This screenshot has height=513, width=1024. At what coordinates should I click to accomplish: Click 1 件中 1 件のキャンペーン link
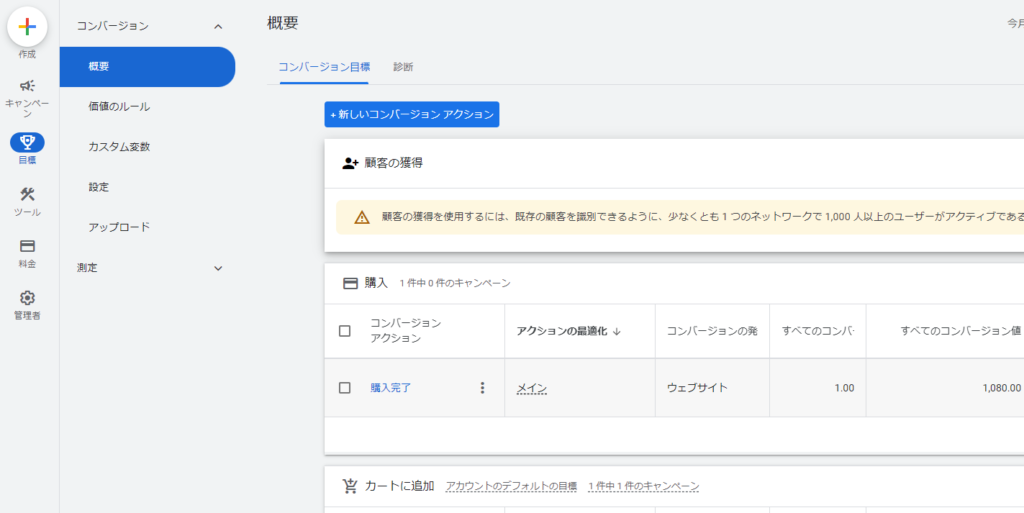(643, 486)
